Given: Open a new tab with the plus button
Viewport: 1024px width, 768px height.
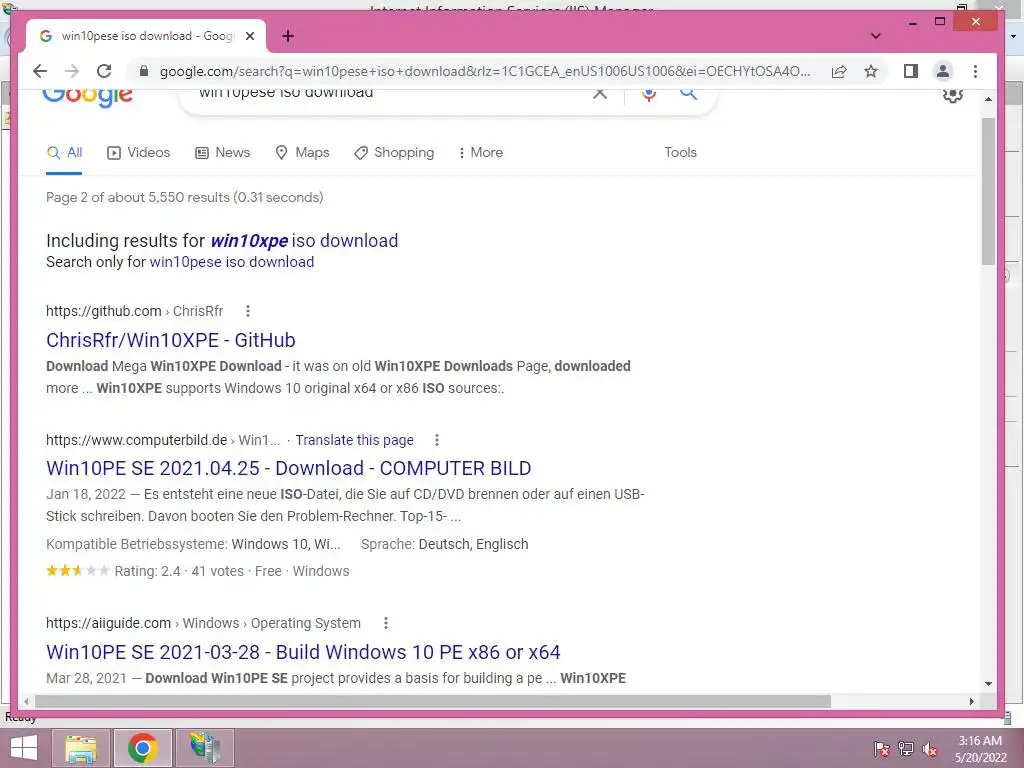Looking at the screenshot, I should [288, 36].
